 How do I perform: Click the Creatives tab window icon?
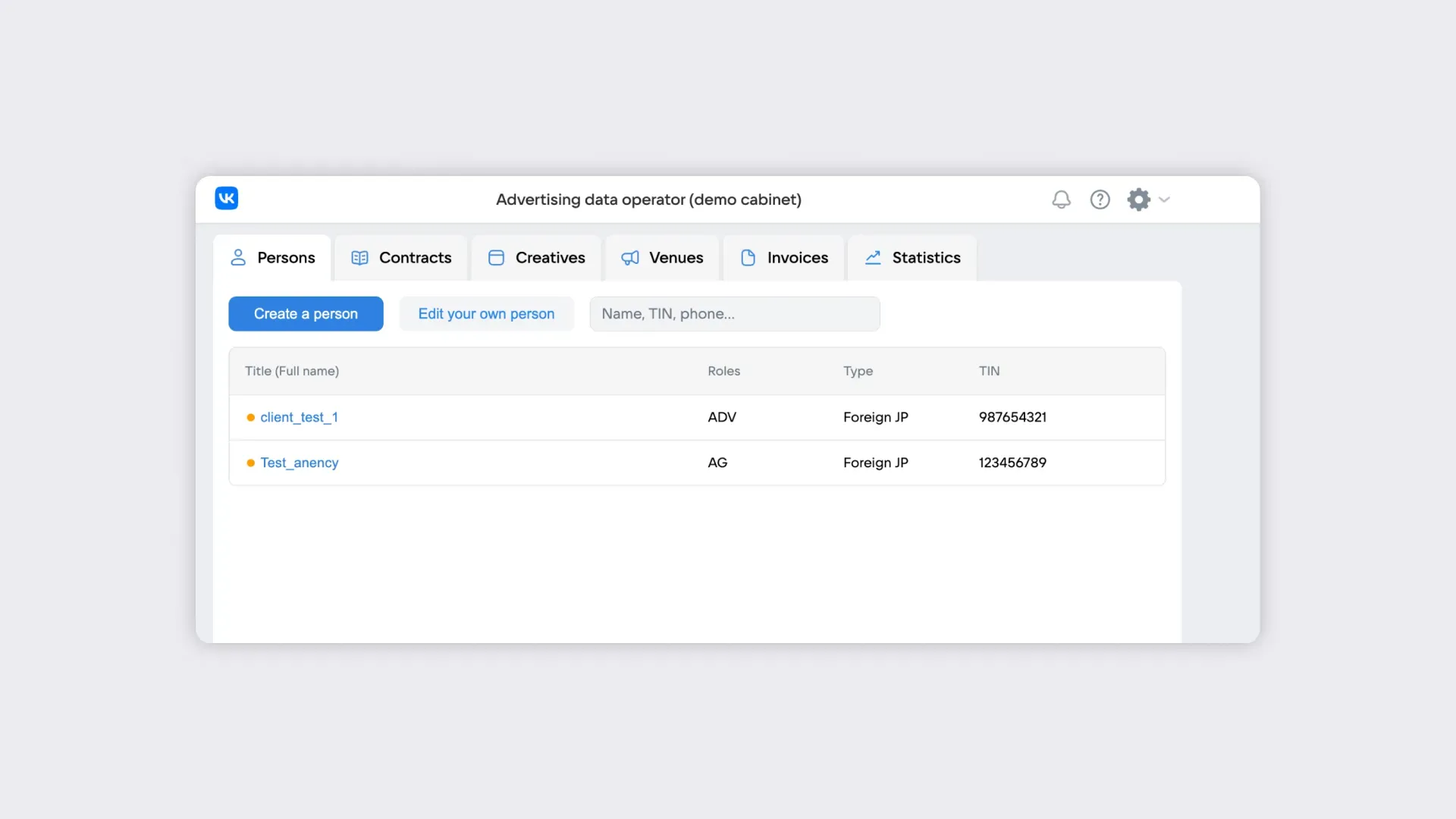tap(496, 258)
